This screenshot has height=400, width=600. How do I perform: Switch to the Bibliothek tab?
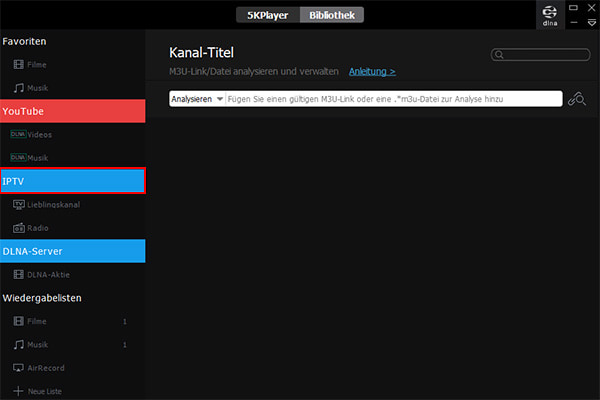click(x=332, y=15)
